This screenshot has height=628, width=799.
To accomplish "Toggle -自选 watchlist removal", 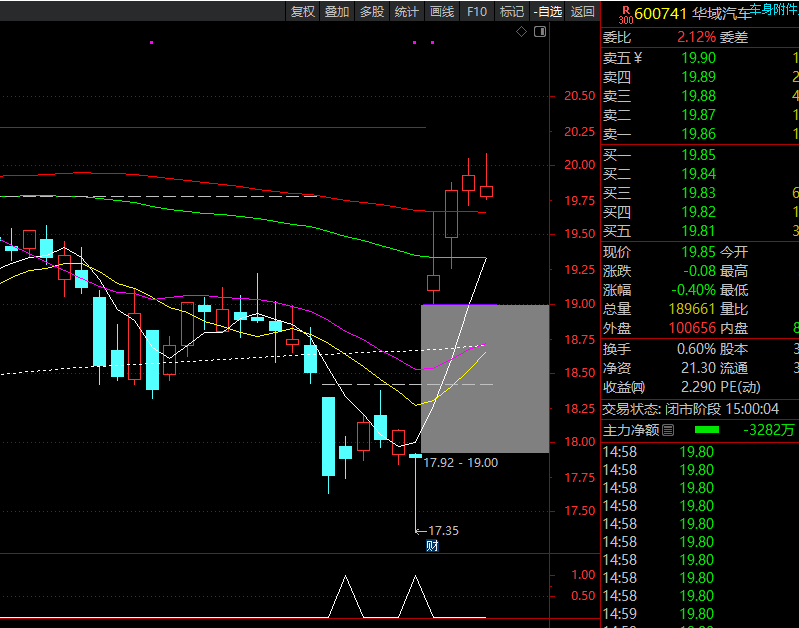I will coord(548,11).
